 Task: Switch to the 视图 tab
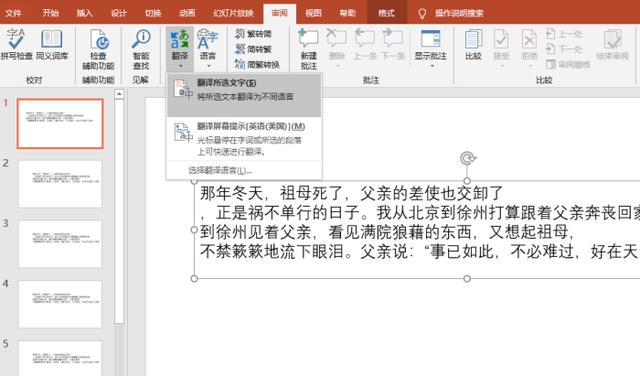313,13
